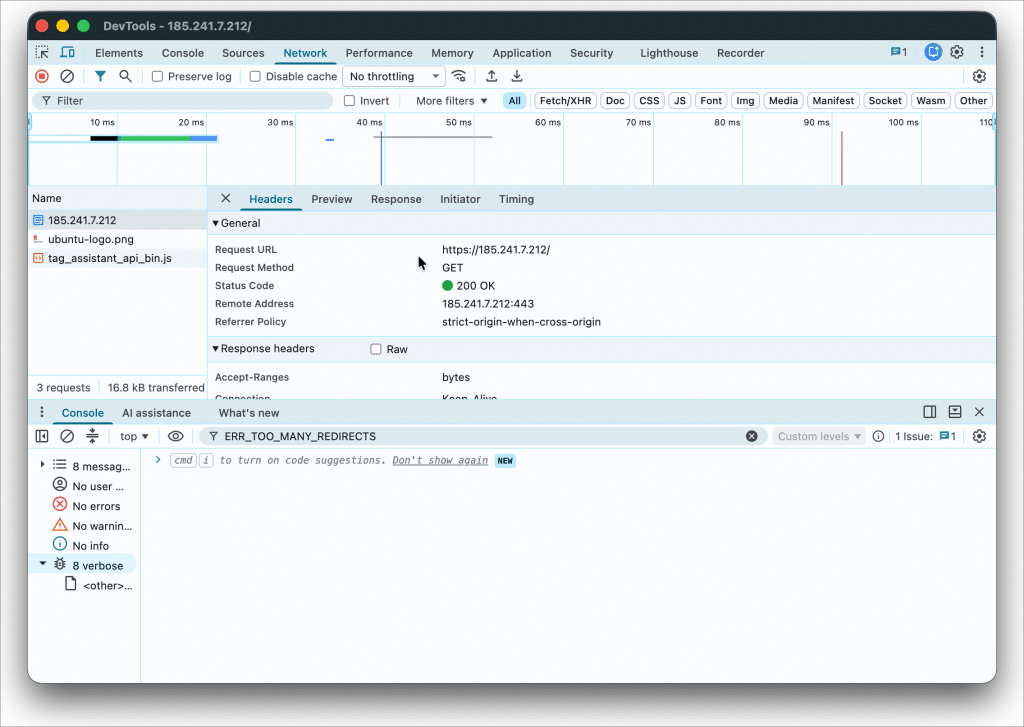Toggle Raw response headers checkbox
Viewport: 1024px width, 727px height.
(x=376, y=349)
